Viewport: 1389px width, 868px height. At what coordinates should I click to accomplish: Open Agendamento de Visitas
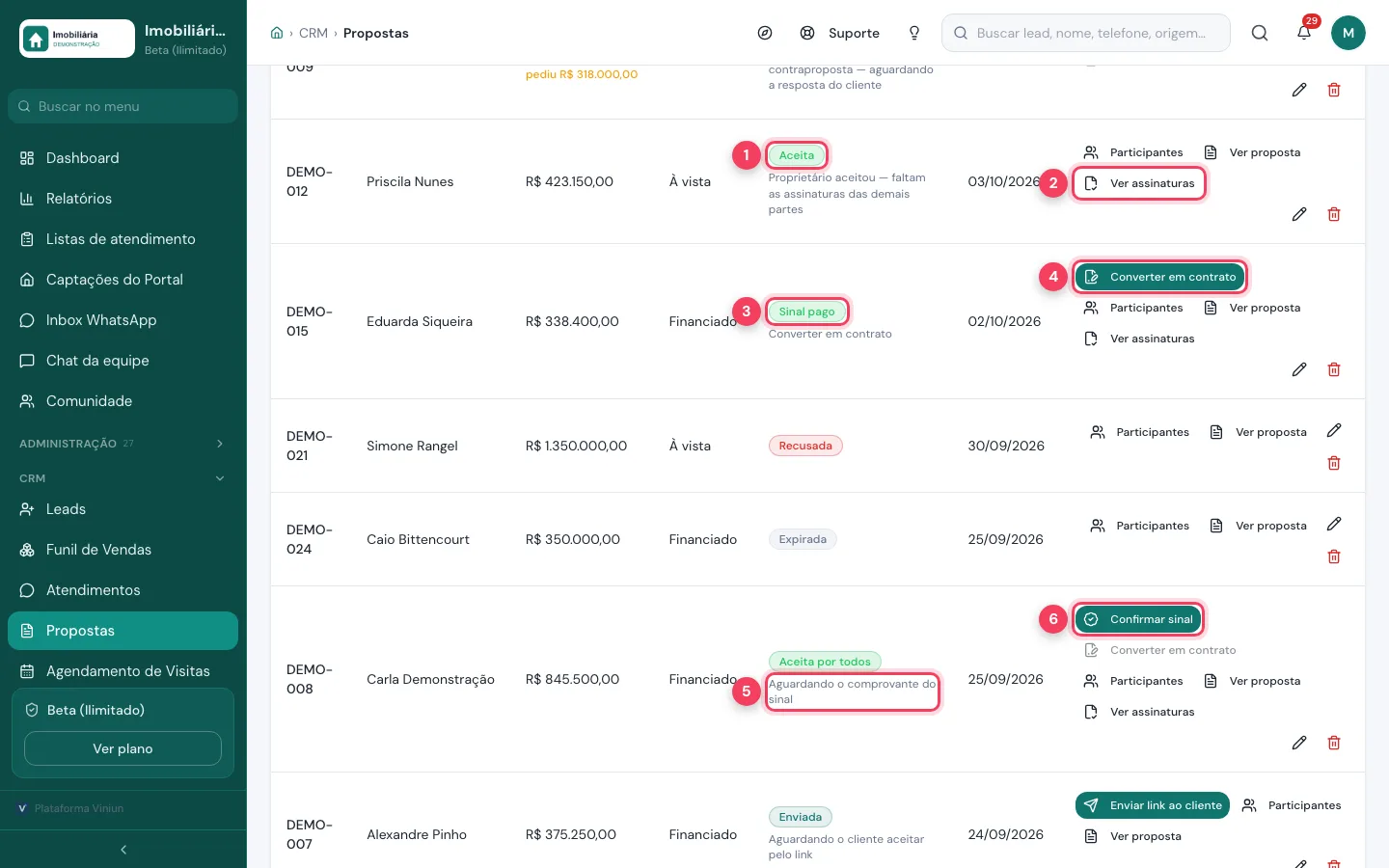click(x=123, y=671)
